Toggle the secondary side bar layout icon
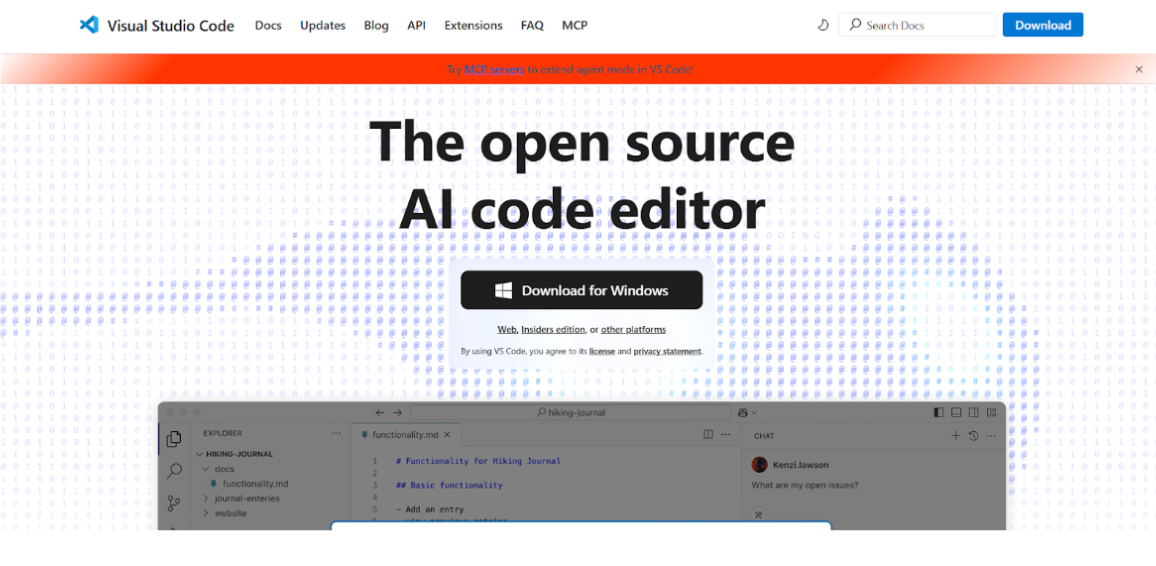Screen dimensions: 1156x566 974,413
